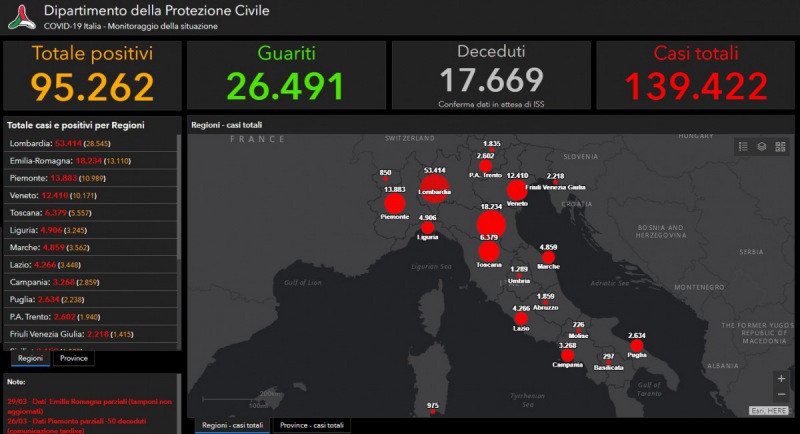Click the Veneto red circle marker
800x434 pixels.
pos(516,190)
